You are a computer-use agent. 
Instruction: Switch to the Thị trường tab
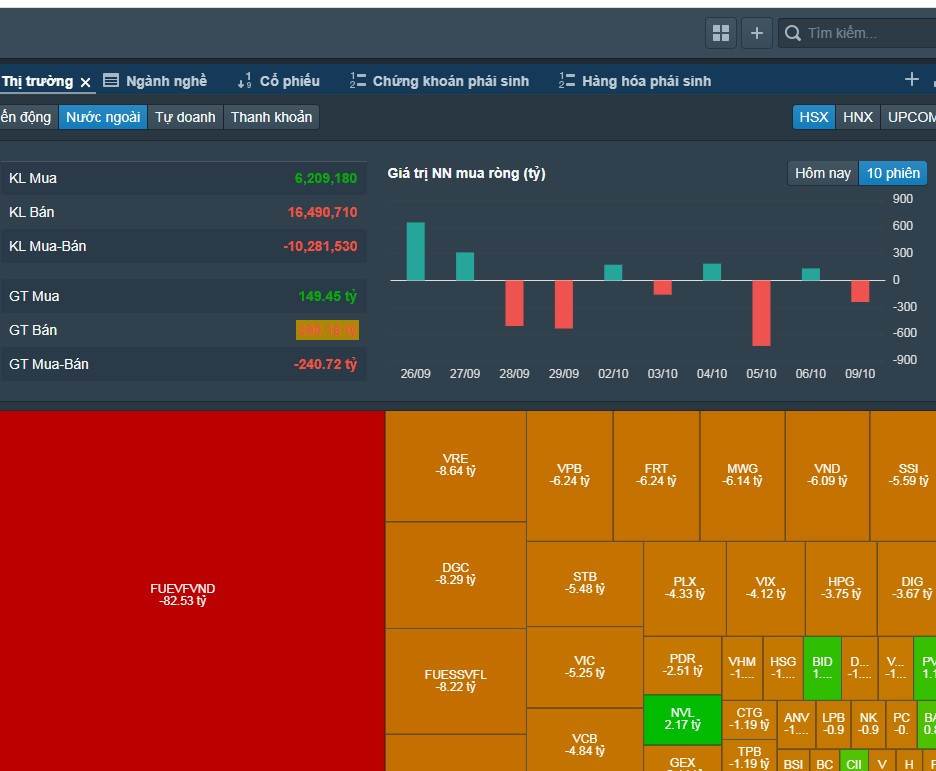tap(37, 81)
